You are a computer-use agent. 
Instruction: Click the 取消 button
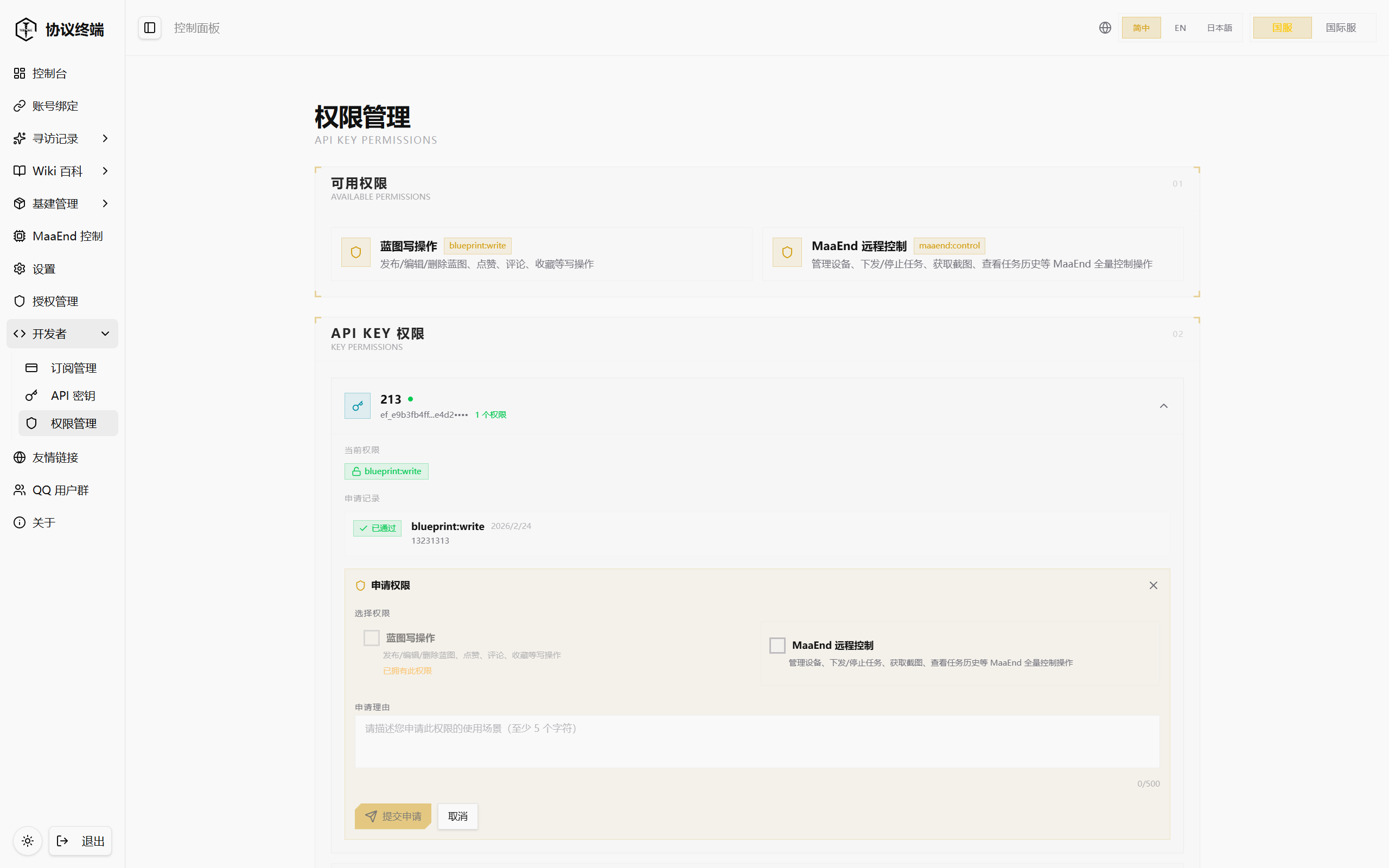(x=457, y=816)
